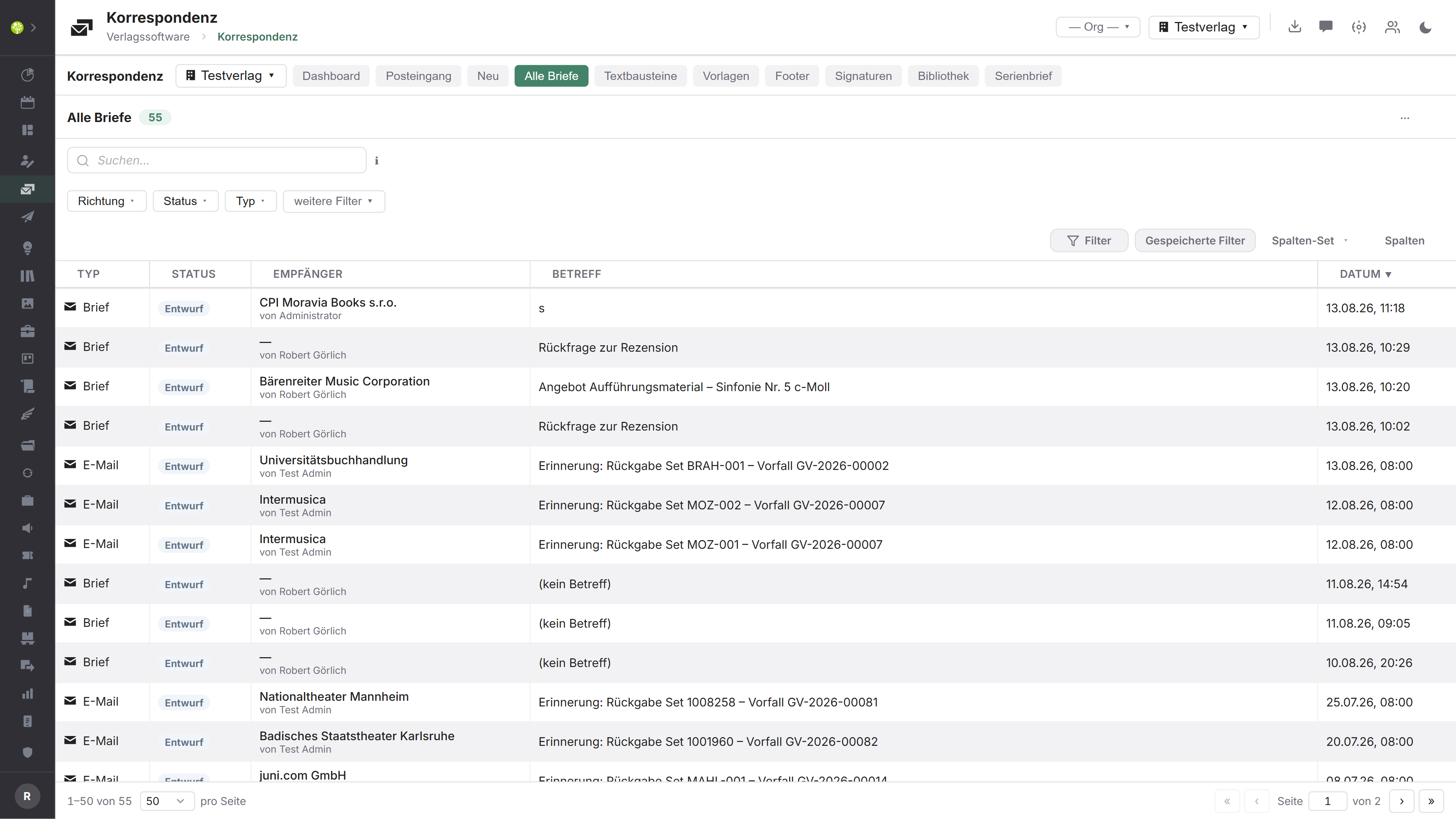
Task: Click the broadcast settings icon in header
Action: [1359, 27]
